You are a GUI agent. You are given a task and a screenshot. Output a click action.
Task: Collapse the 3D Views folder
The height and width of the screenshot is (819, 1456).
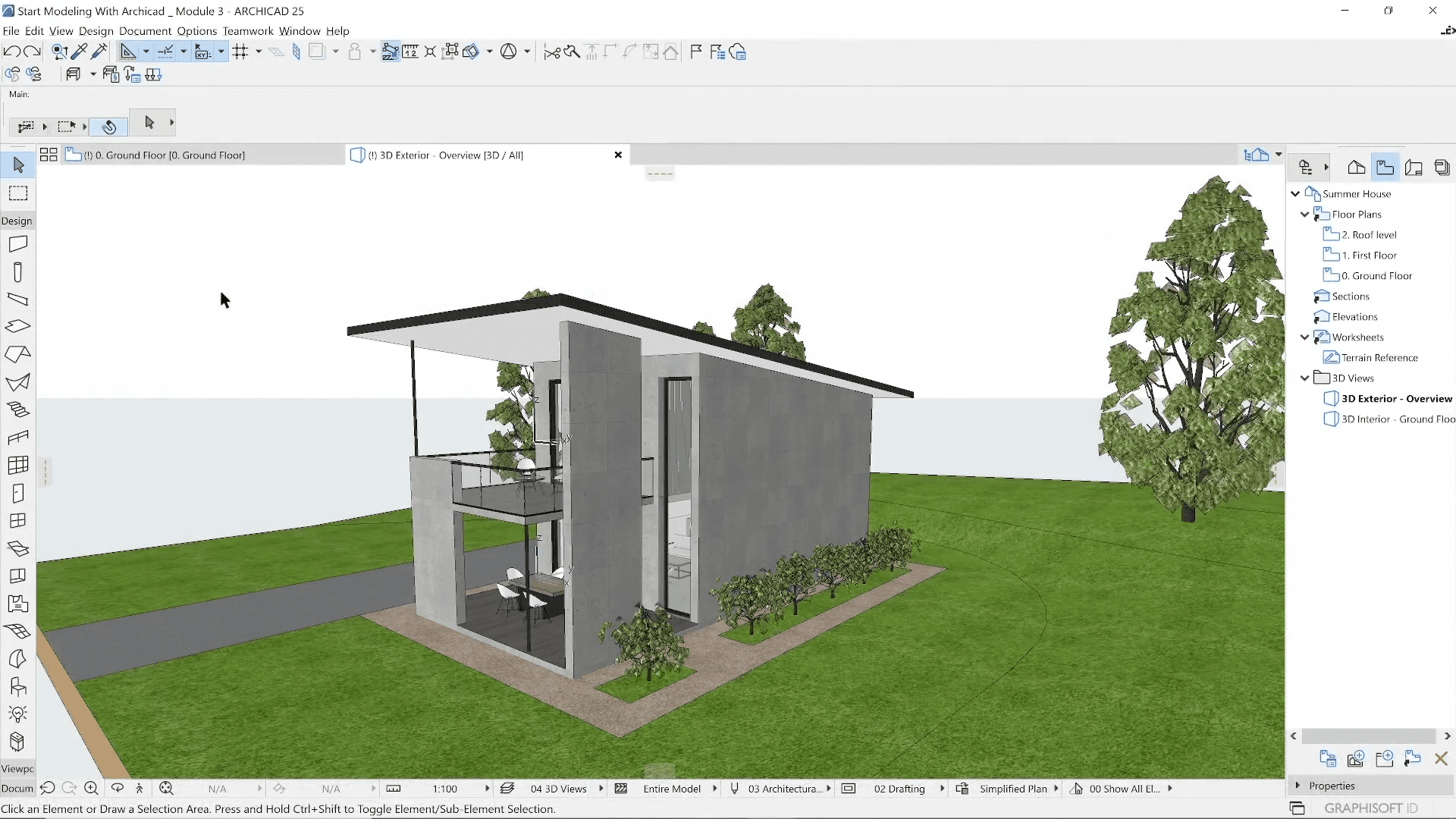click(x=1304, y=378)
